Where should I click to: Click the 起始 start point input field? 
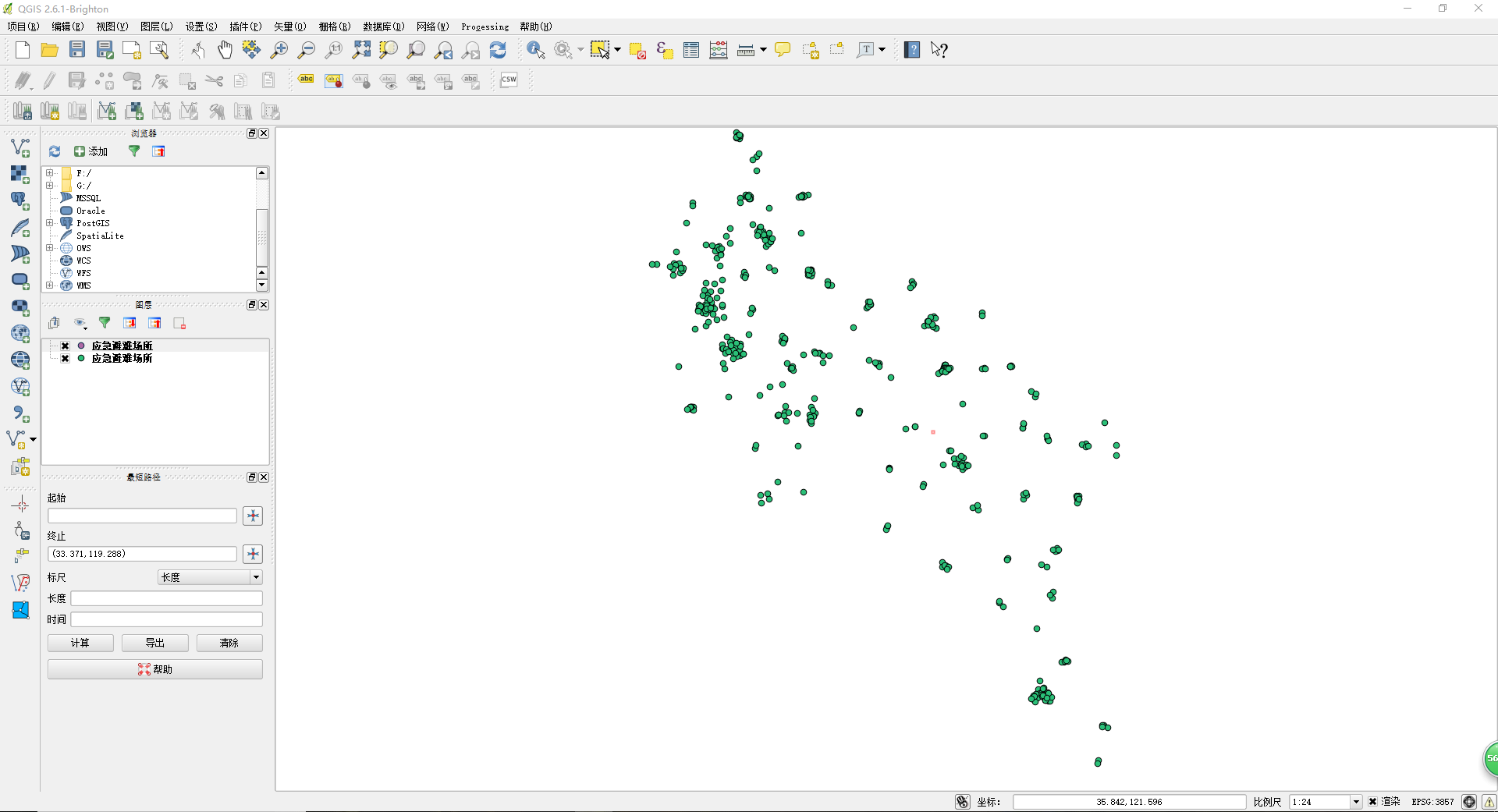pyautogui.click(x=142, y=516)
